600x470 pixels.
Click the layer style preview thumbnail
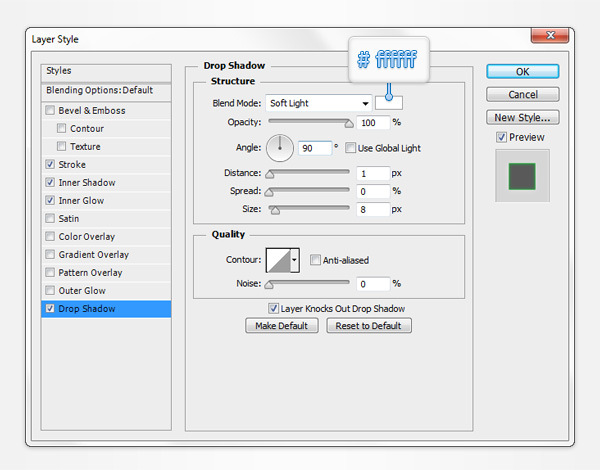click(522, 176)
